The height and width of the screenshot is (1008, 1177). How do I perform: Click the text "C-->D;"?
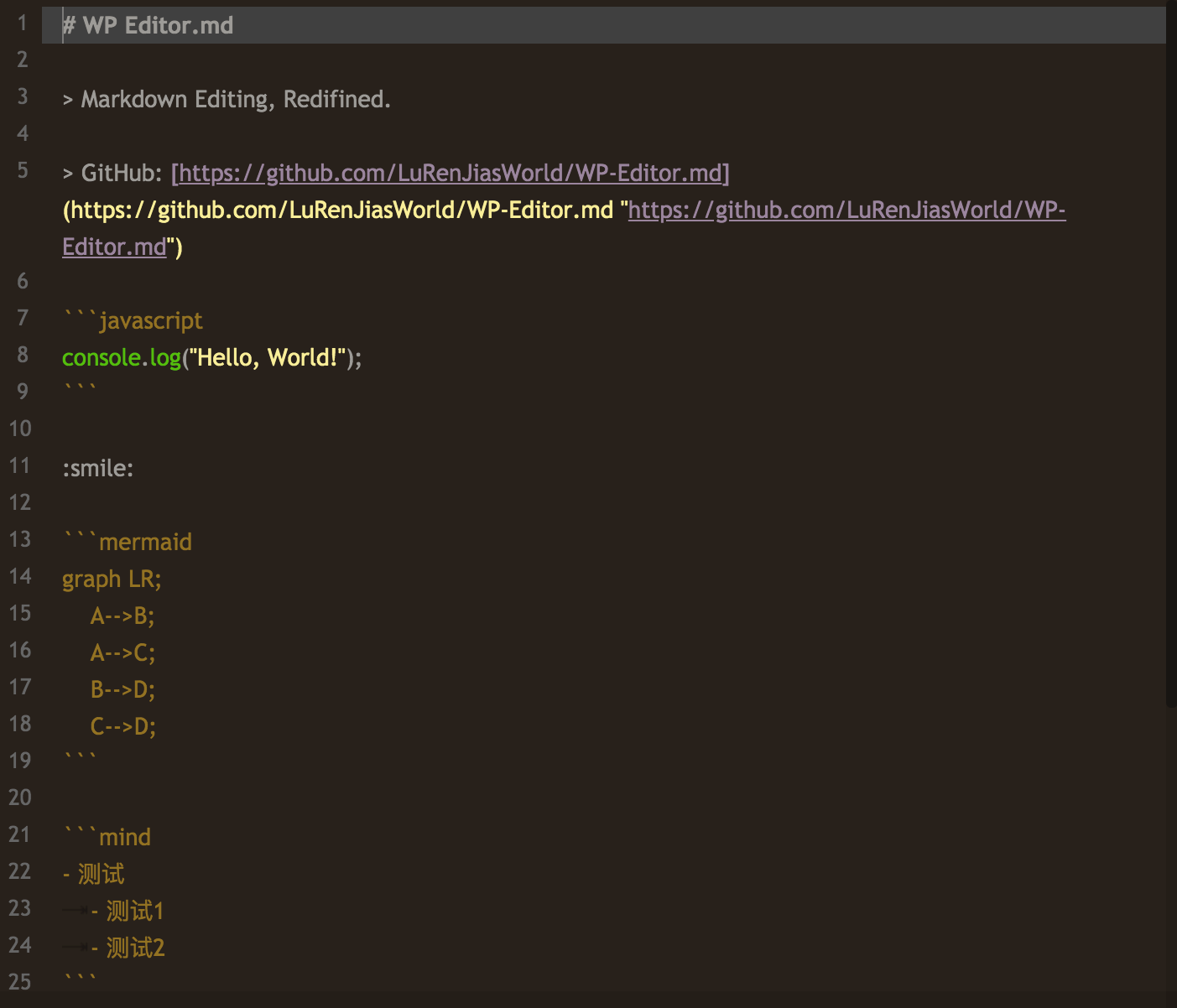pyautogui.click(x=123, y=727)
